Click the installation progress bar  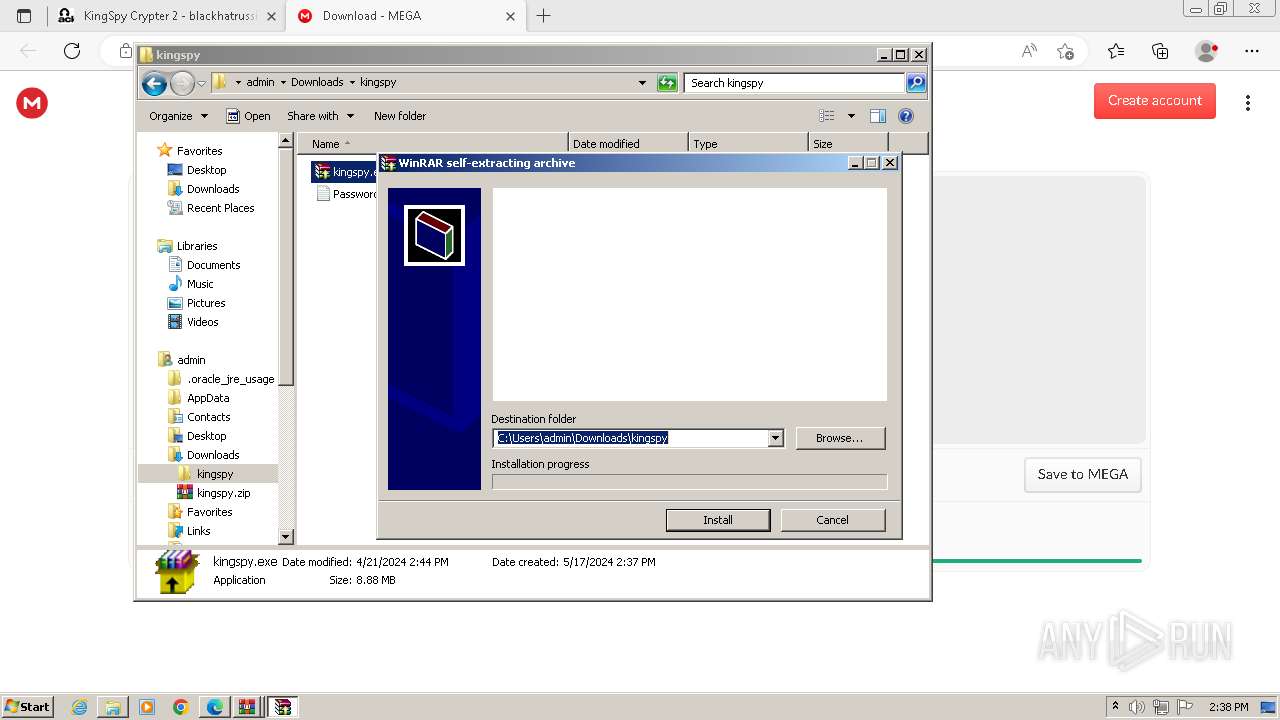[689, 482]
